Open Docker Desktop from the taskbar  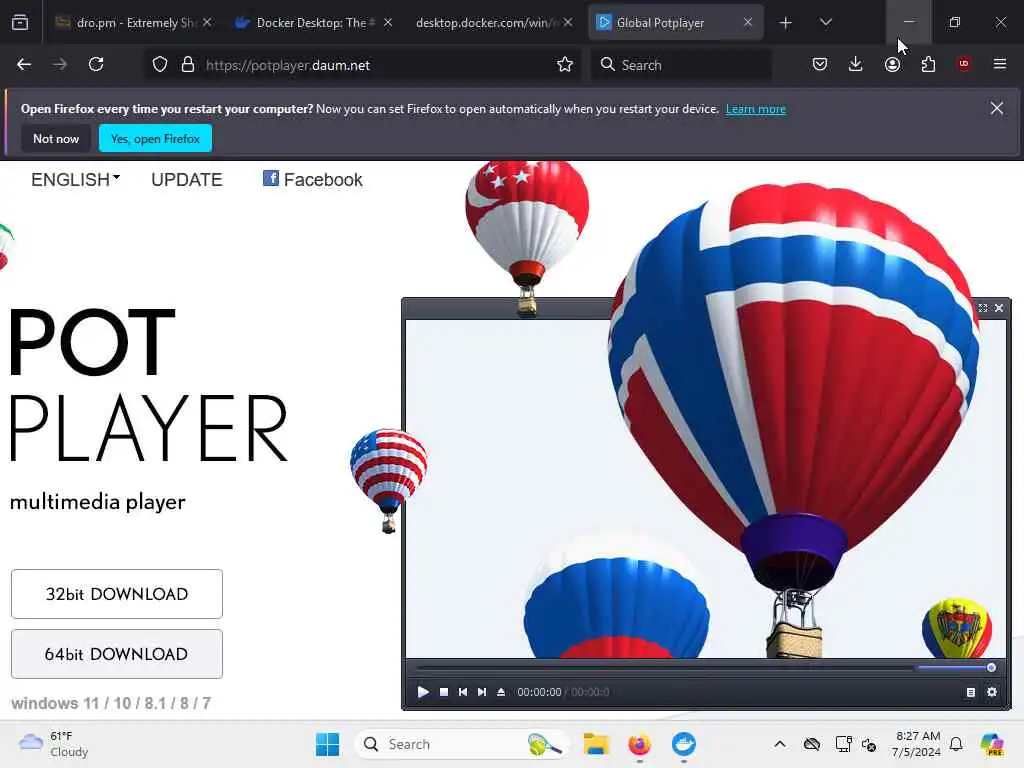pyautogui.click(x=684, y=744)
